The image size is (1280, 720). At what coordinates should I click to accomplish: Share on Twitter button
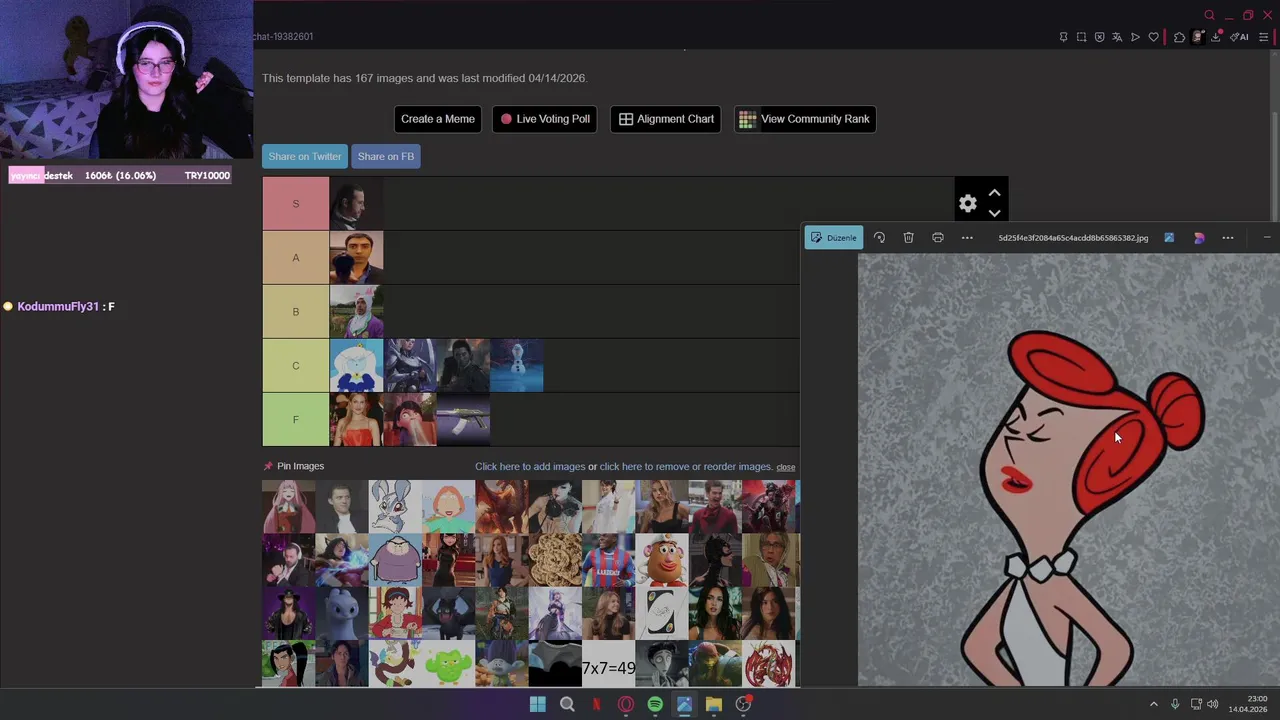click(x=305, y=156)
